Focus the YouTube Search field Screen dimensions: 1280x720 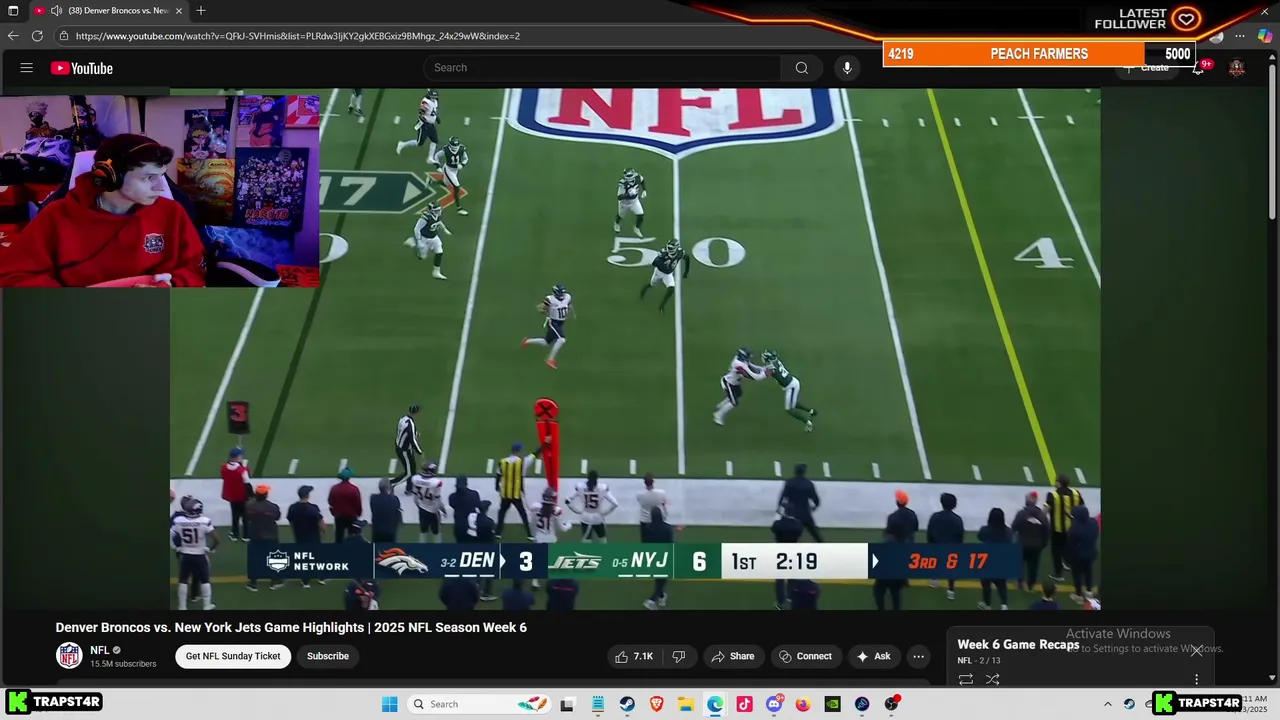(603, 68)
